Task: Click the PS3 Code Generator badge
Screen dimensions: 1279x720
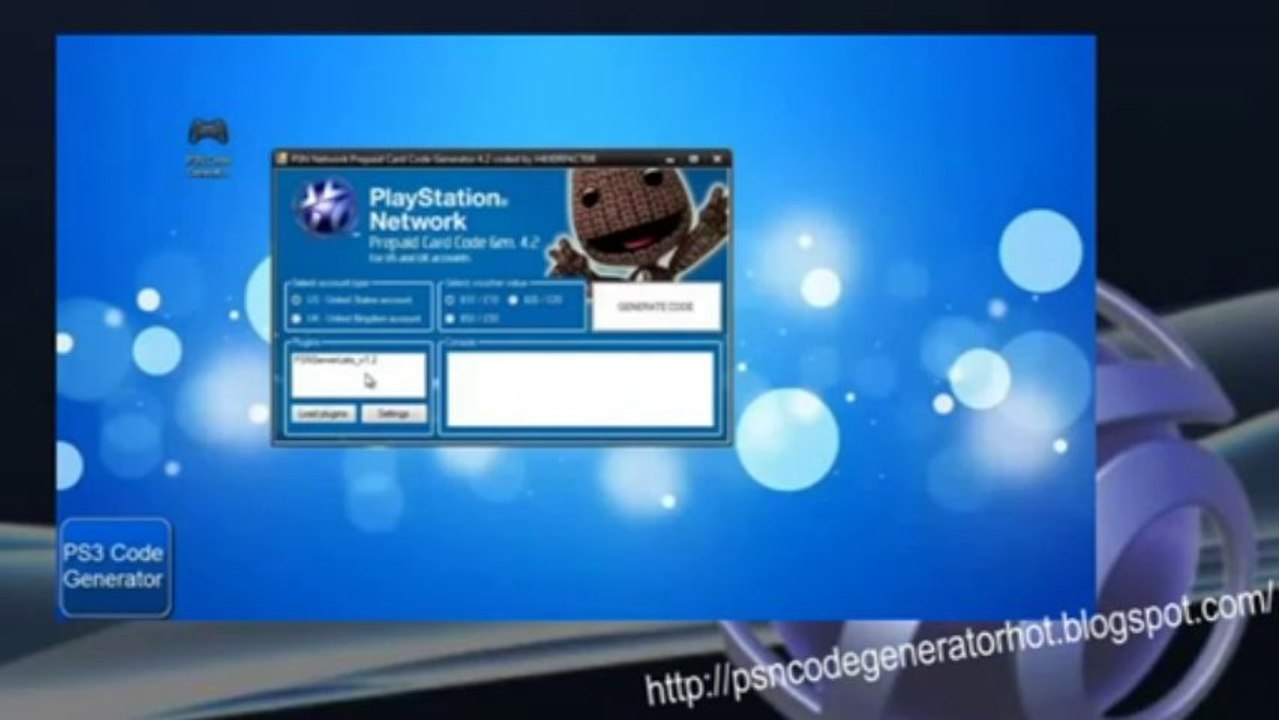Action: 115,567
